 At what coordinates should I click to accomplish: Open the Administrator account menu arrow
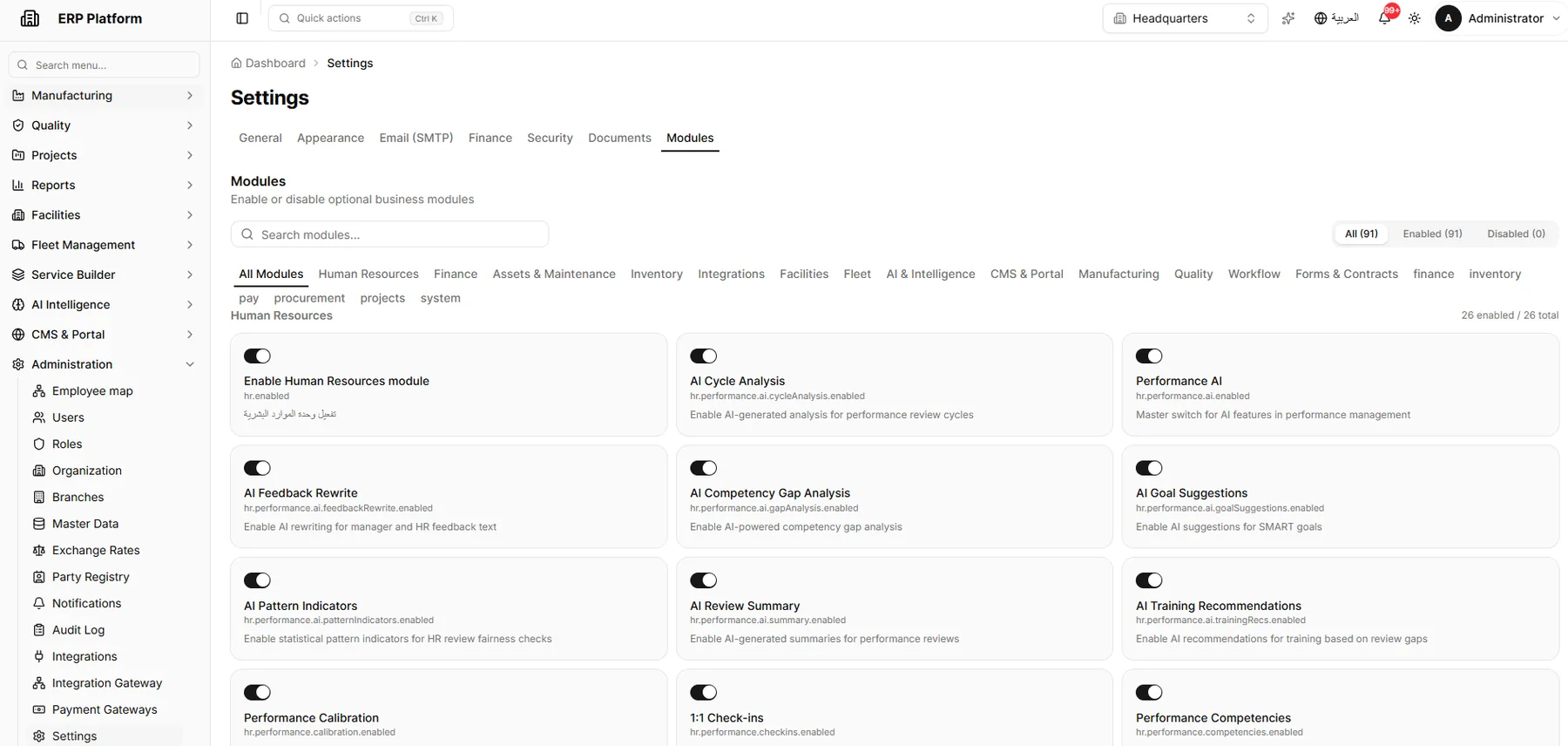click(1556, 18)
